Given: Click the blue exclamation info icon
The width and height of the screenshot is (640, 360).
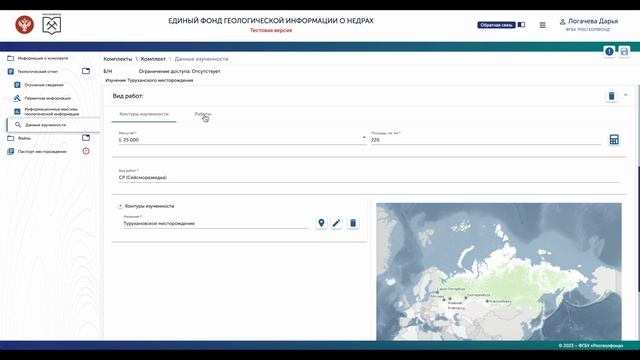Looking at the screenshot, I should click(x=609, y=51).
